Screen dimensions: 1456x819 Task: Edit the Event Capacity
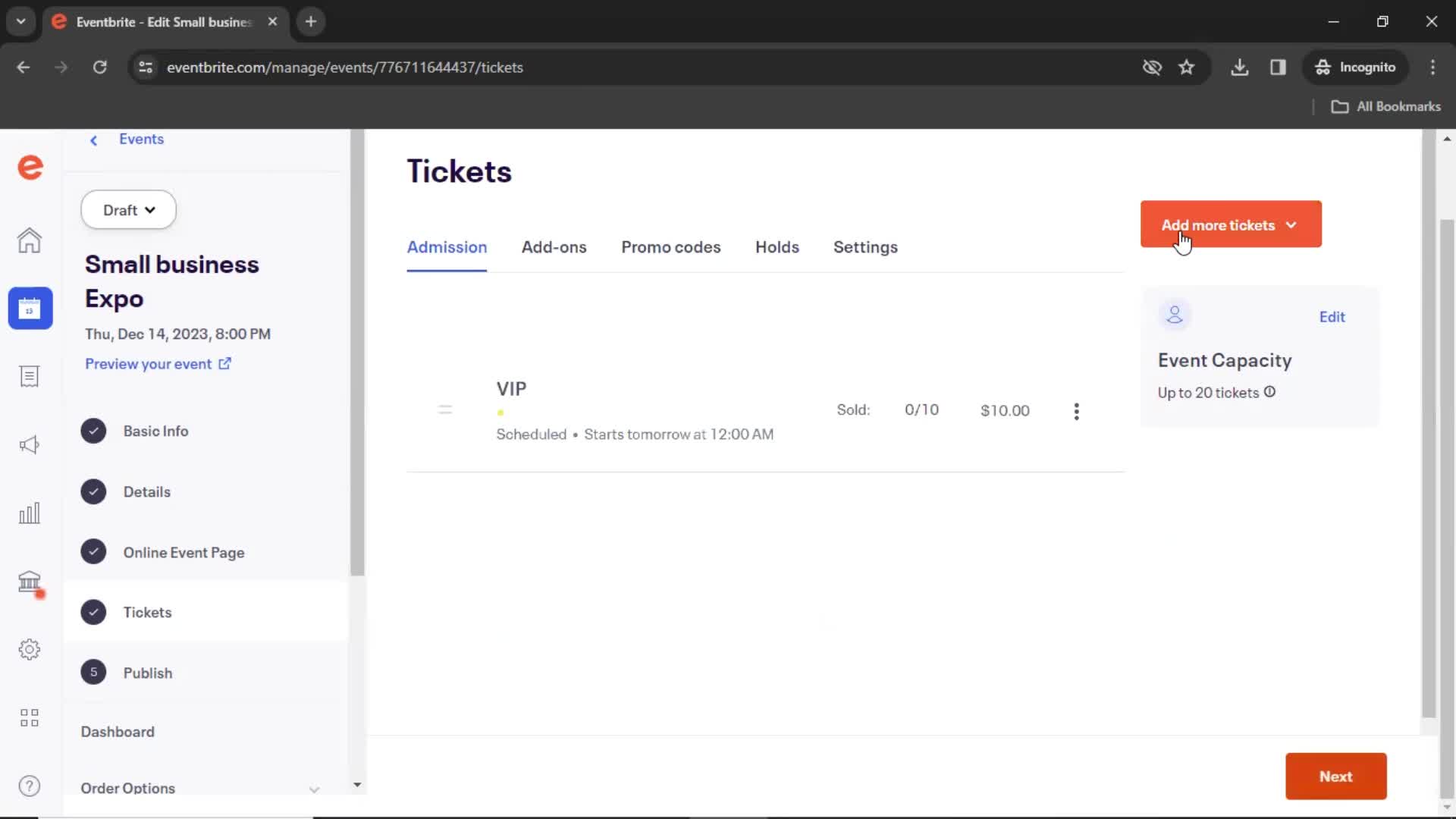(x=1332, y=317)
